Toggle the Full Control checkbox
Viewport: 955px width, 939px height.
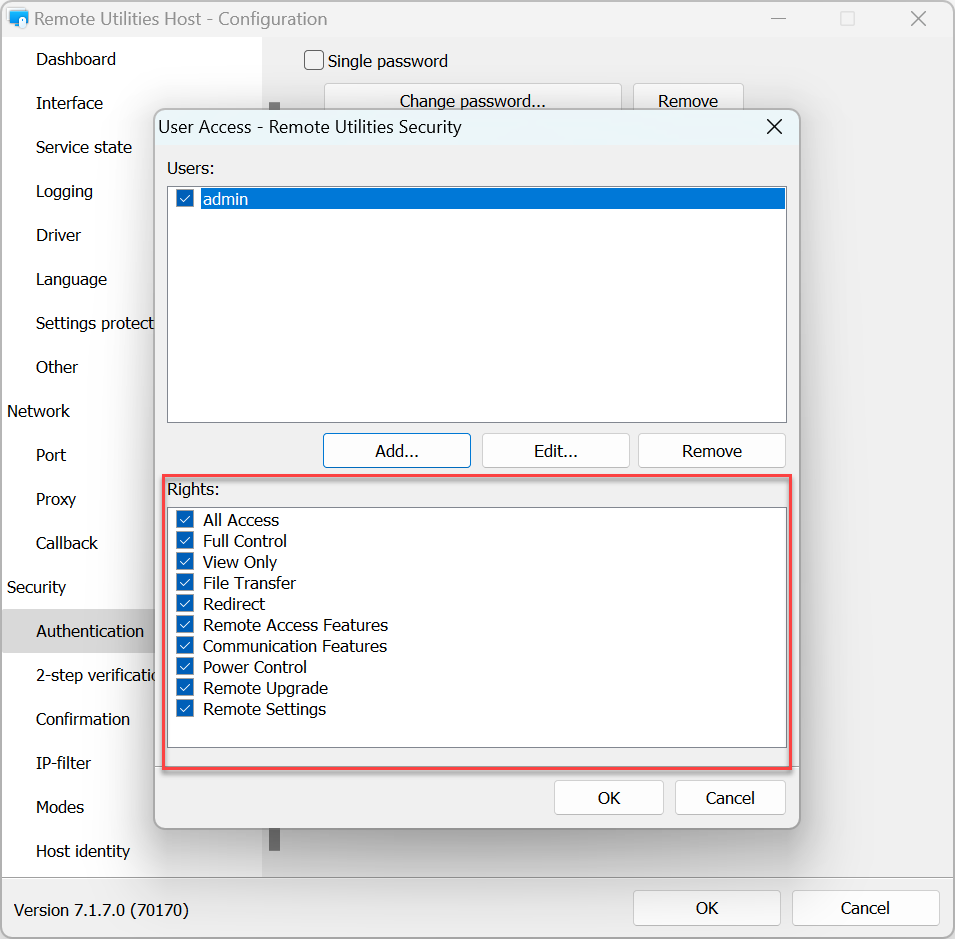tap(185, 541)
